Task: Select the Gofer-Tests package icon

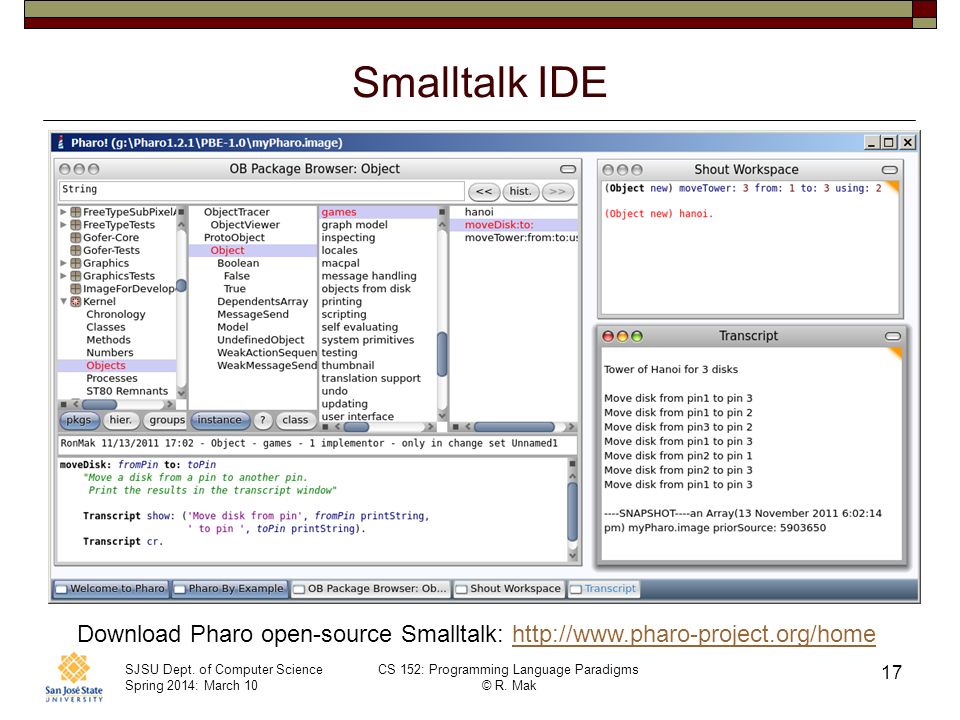Action: click(76, 250)
